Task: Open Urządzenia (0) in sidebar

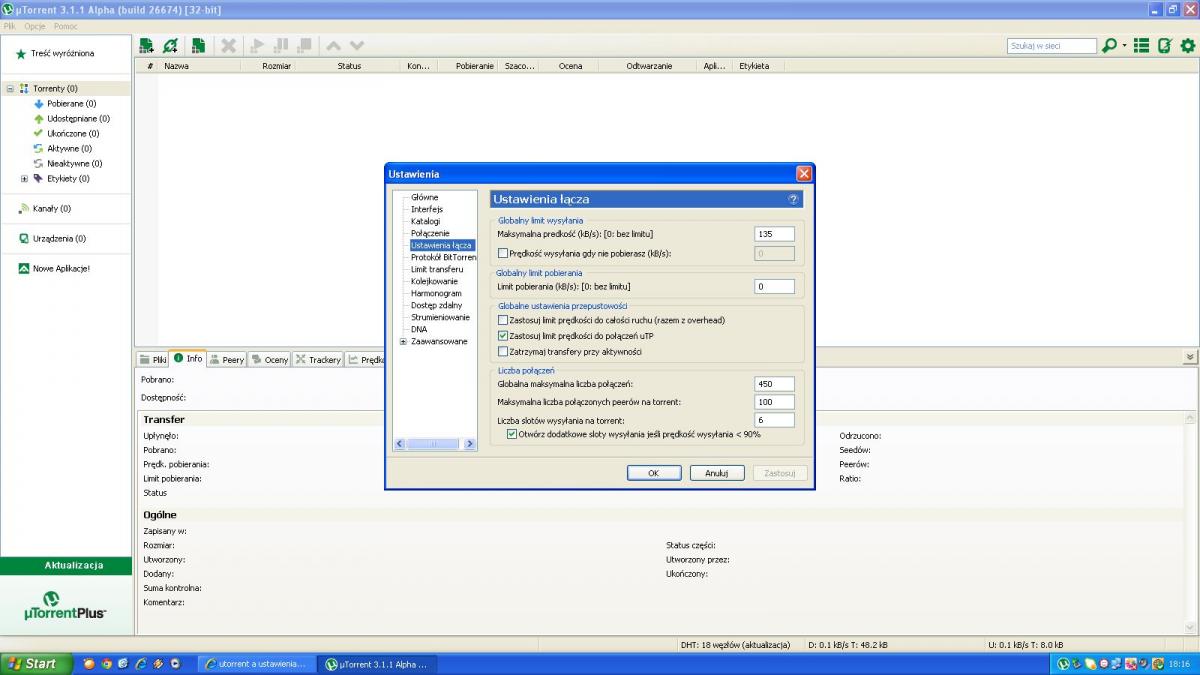Action: (52, 239)
